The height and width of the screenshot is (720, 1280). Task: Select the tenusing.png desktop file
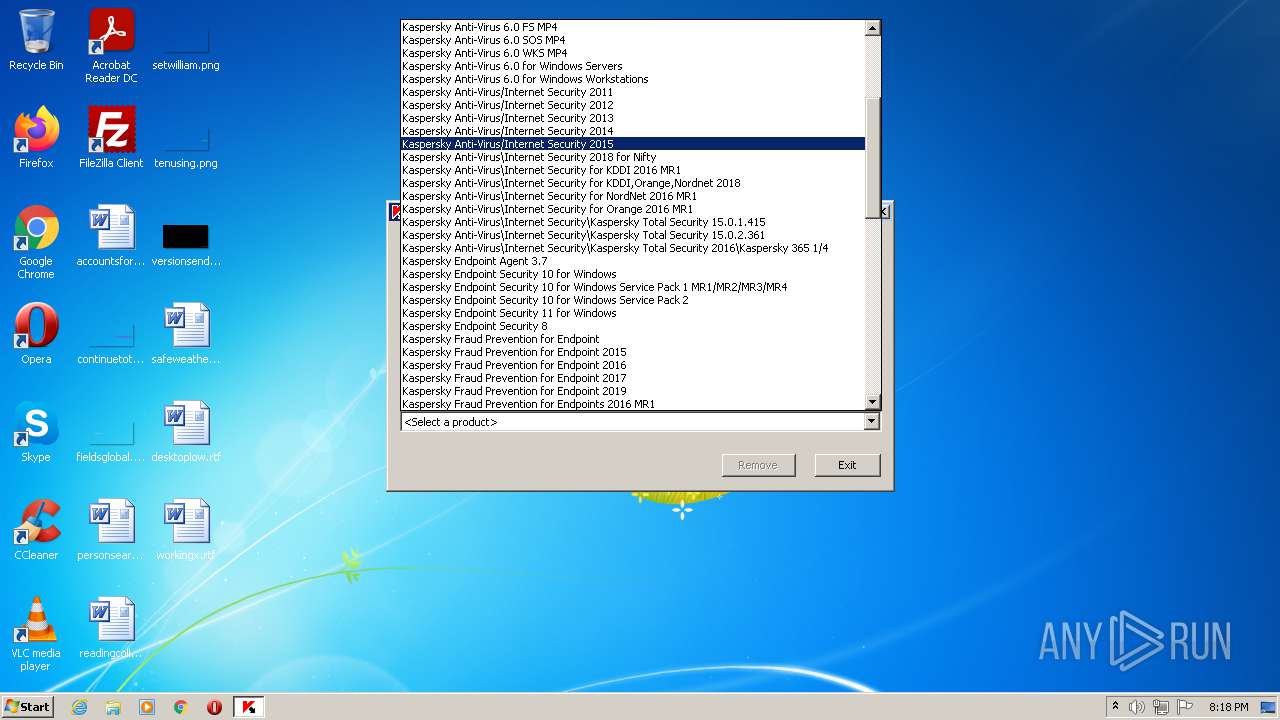click(x=186, y=145)
